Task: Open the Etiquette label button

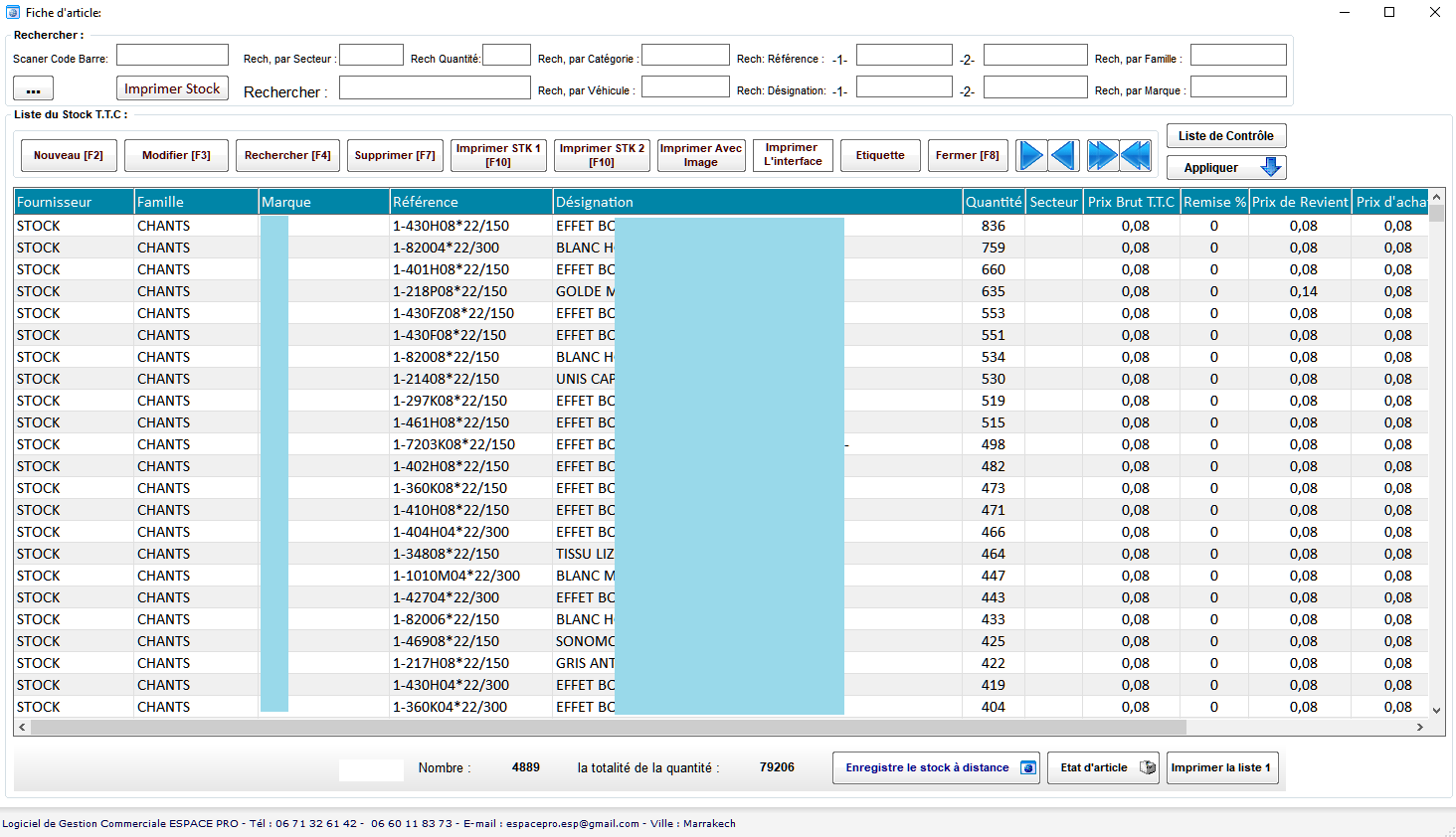Action: click(880, 156)
